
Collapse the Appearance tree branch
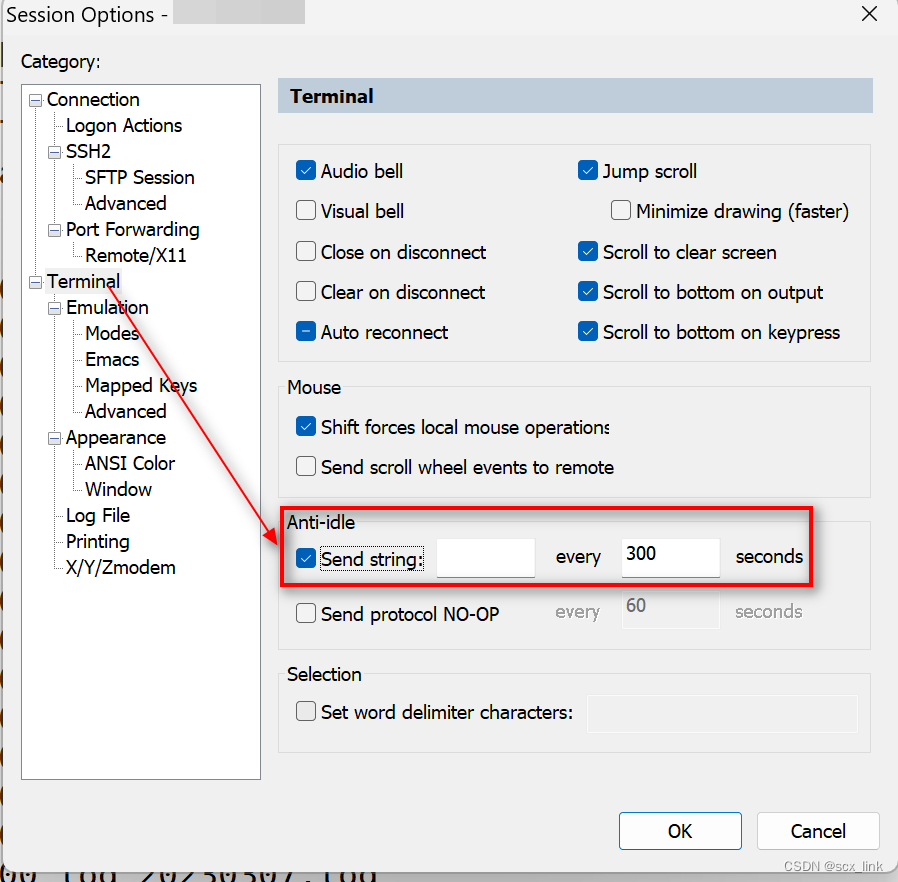coord(54,437)
